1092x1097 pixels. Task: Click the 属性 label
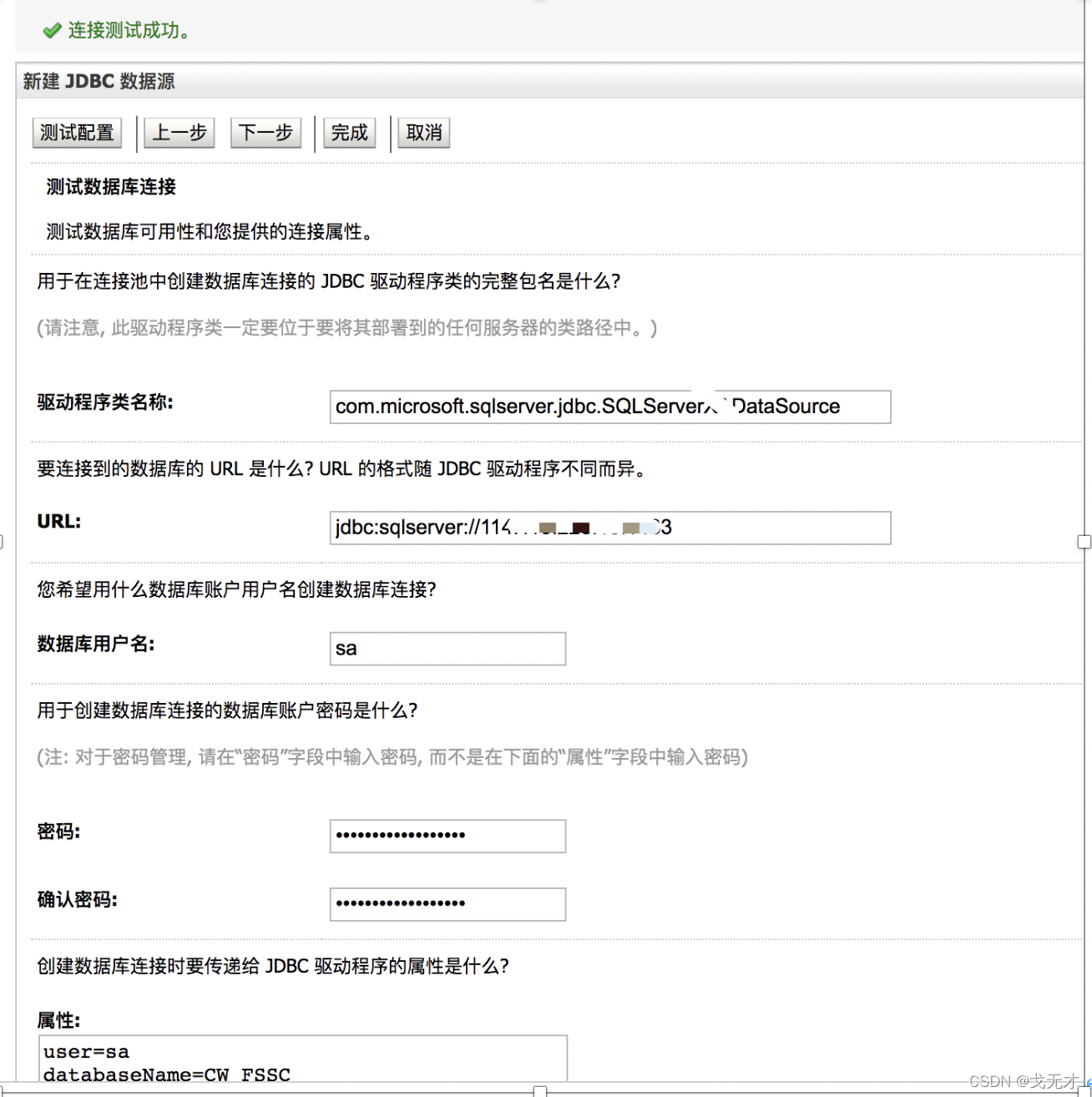[58, 1020]
